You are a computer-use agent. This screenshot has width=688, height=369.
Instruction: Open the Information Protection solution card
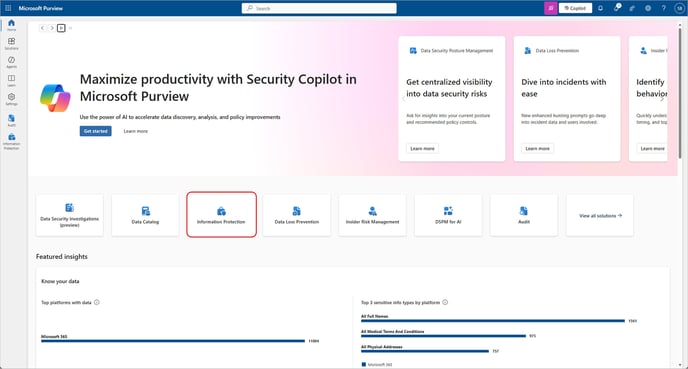[221, 215]
